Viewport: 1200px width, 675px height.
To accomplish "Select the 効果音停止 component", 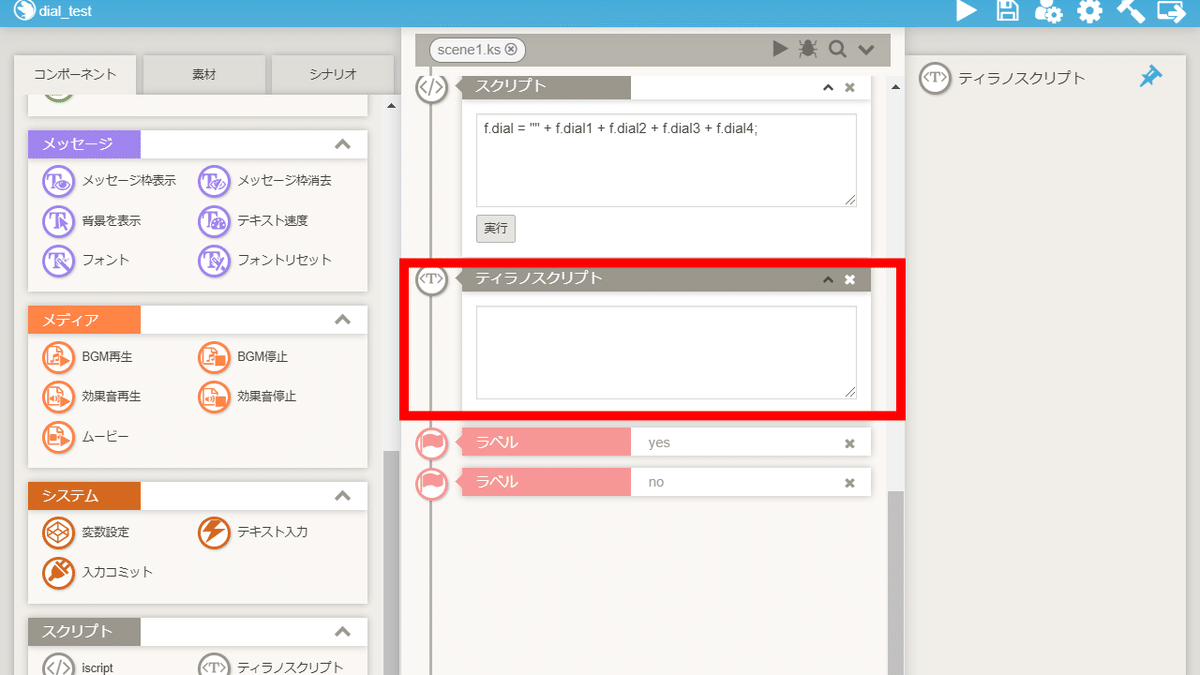I will coord(247,396).
